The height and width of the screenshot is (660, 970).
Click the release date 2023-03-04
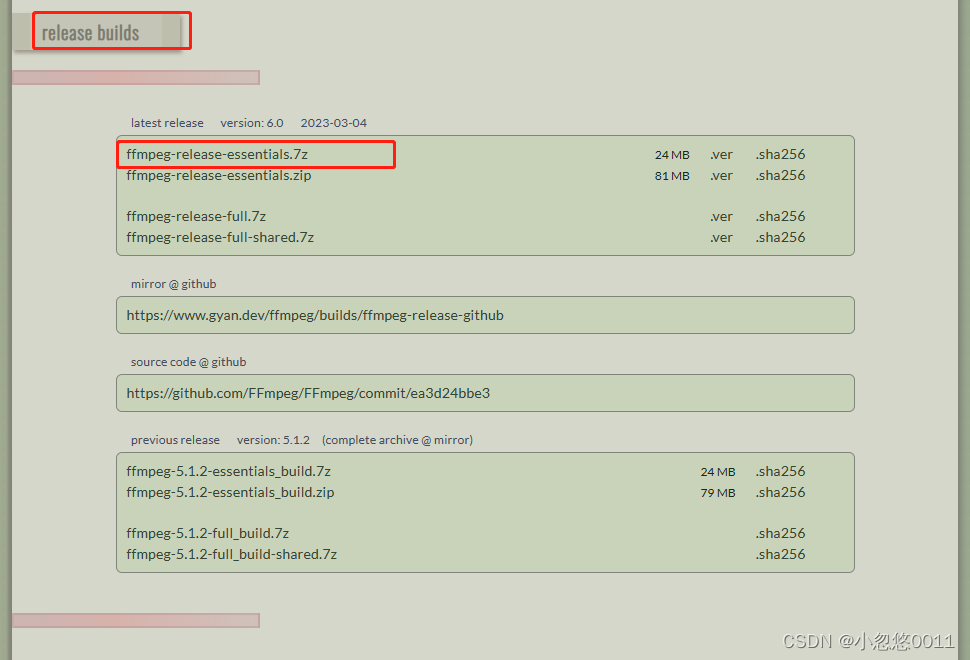click(333, 122)
